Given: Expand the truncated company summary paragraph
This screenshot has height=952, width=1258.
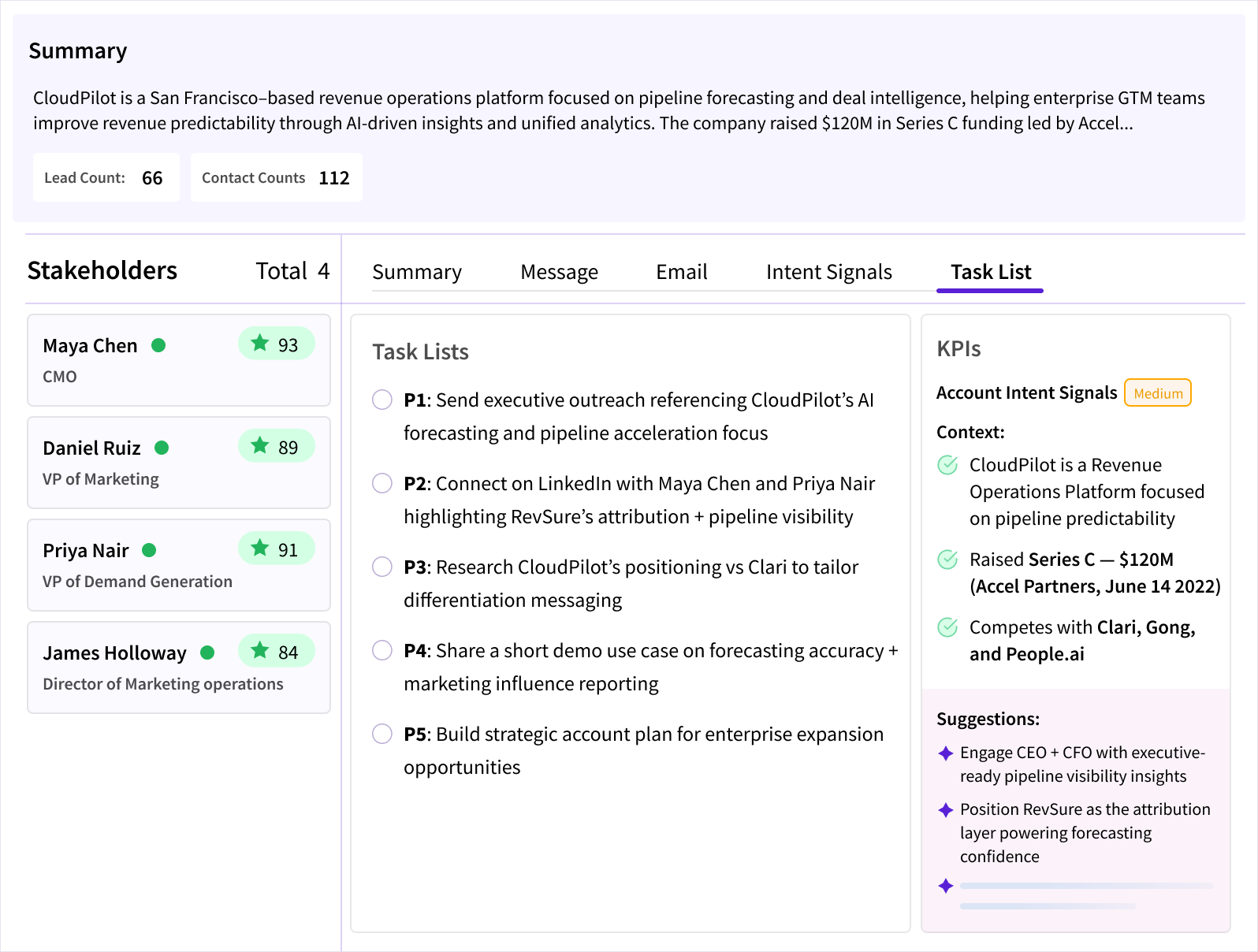Looking at the screenshot, I should click(x=619, y=110).
